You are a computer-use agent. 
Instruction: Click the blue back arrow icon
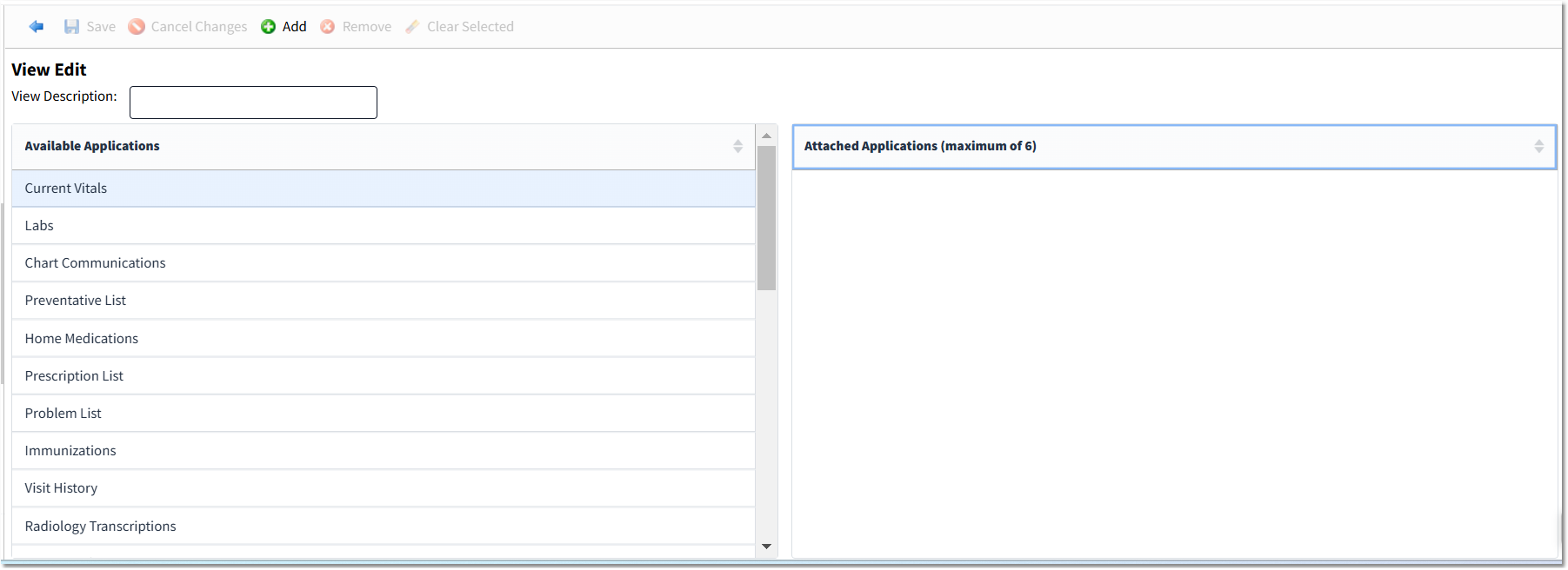(x=37, y=27)
